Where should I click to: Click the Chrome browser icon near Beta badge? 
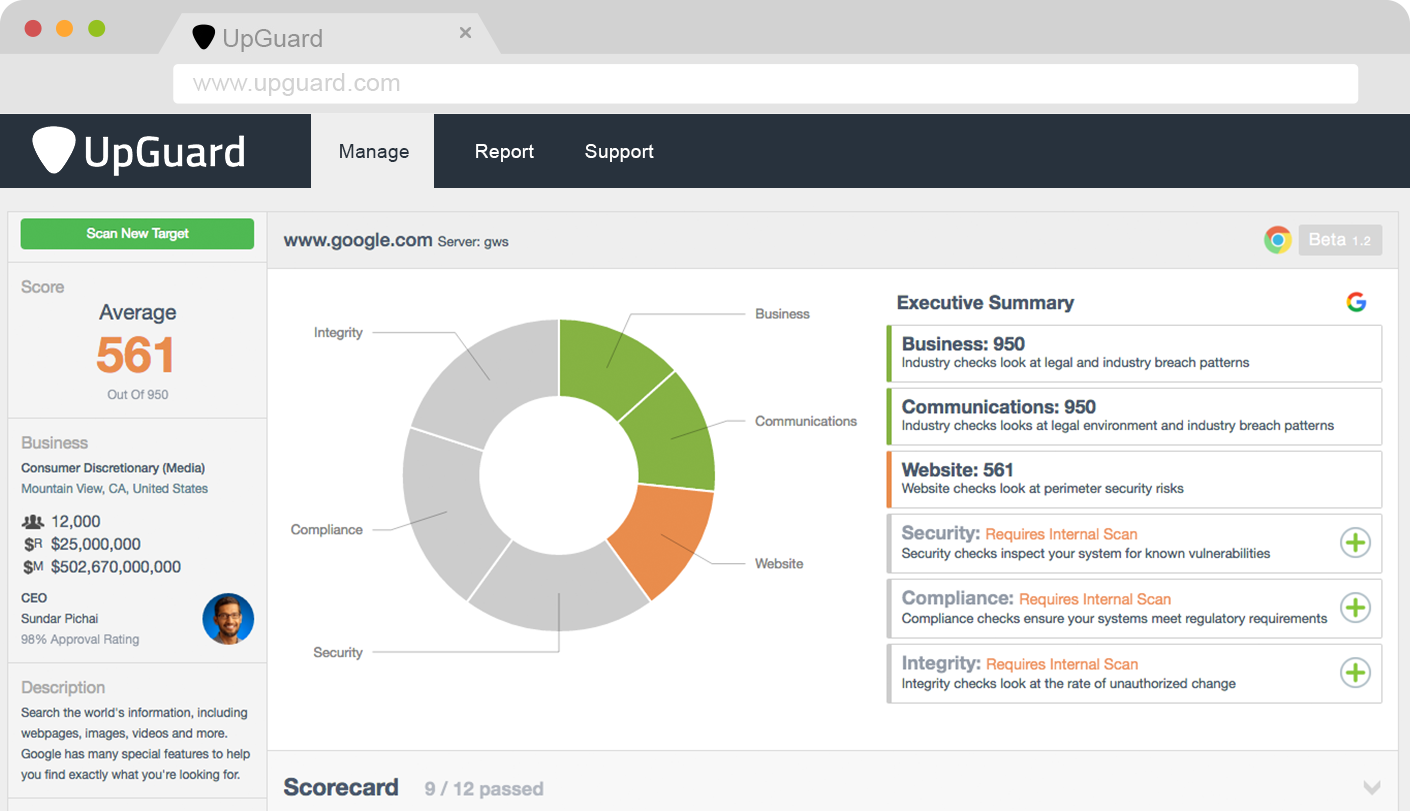click(1277, 240)
